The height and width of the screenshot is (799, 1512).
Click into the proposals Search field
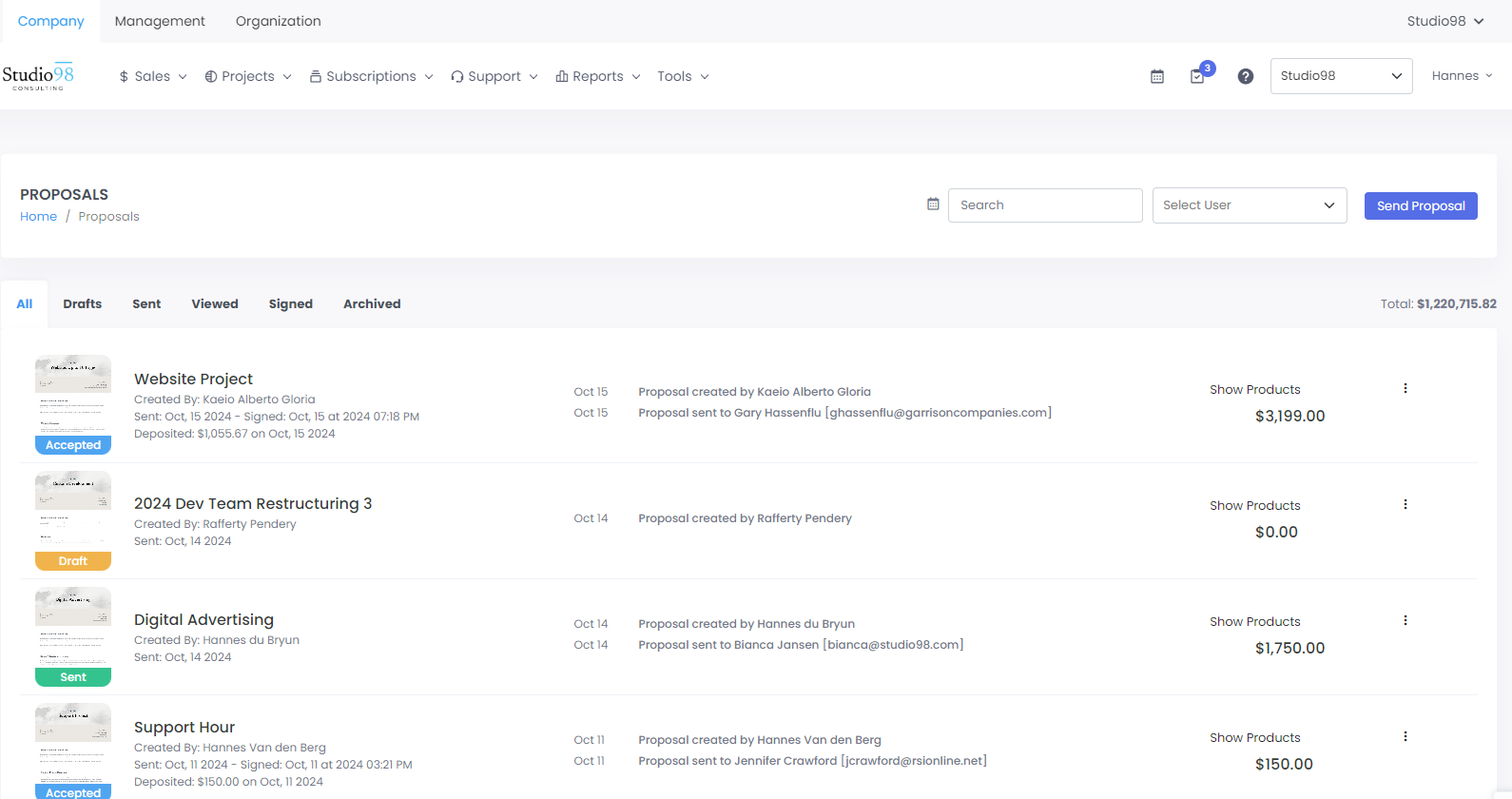(1044, 205)
